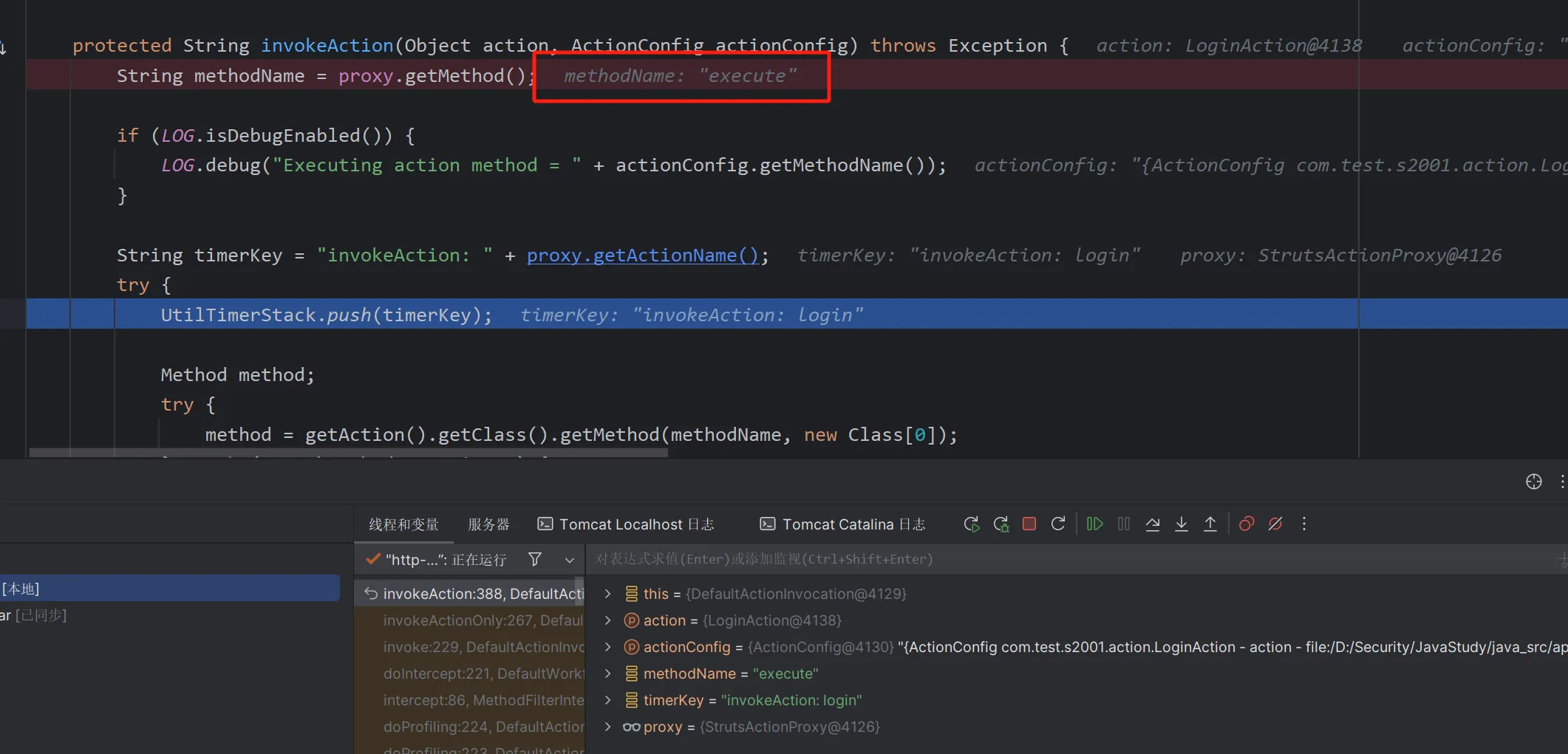This screenshot has width=1568, height=754.
Task: Click the invokeAction method name in code
Action: [x=327, y=46]
